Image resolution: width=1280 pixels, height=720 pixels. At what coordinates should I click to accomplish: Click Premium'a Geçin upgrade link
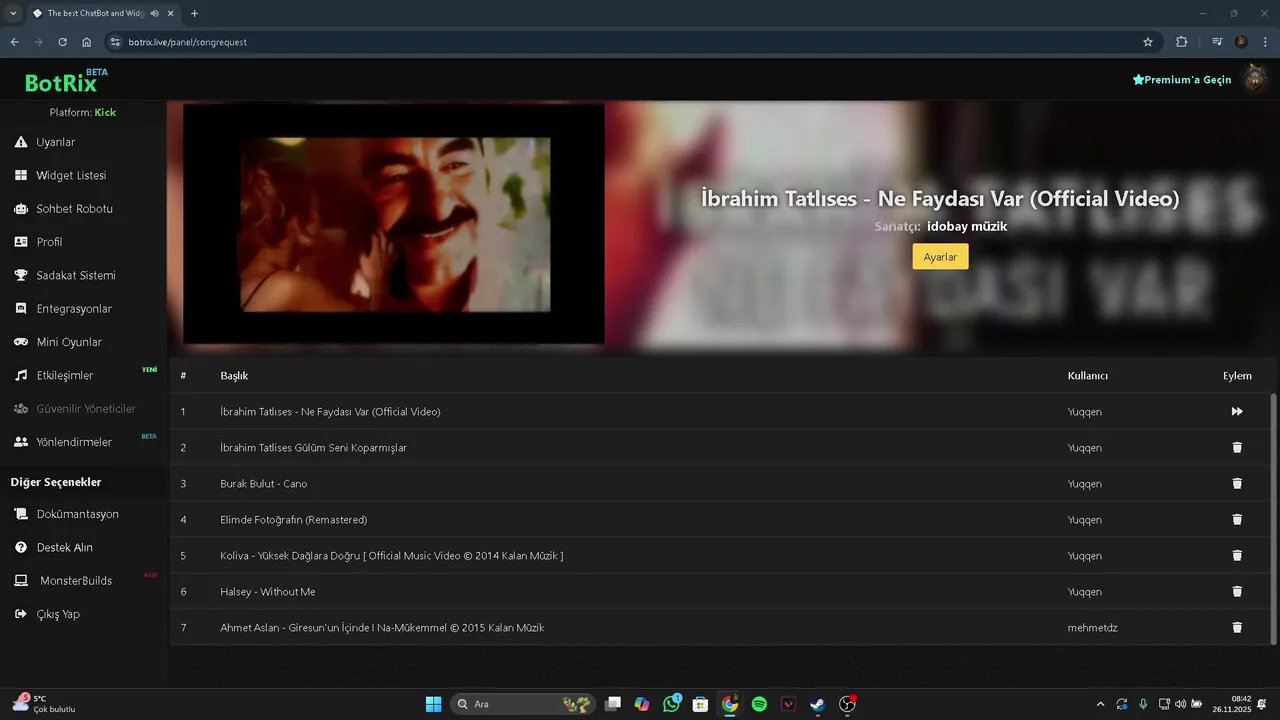tap(1182, 79)
